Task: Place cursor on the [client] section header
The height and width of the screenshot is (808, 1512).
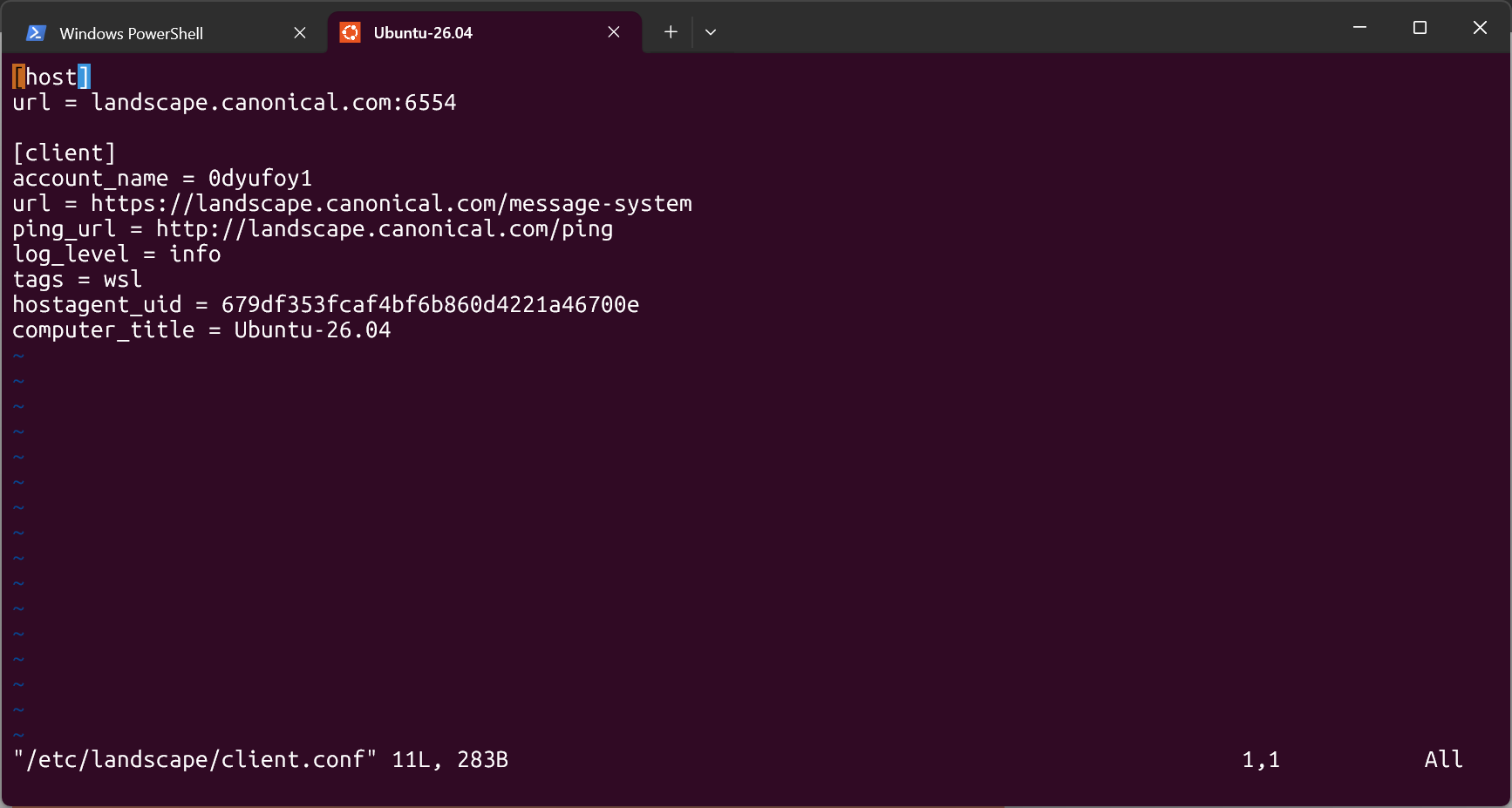Action: pos(65,153)
